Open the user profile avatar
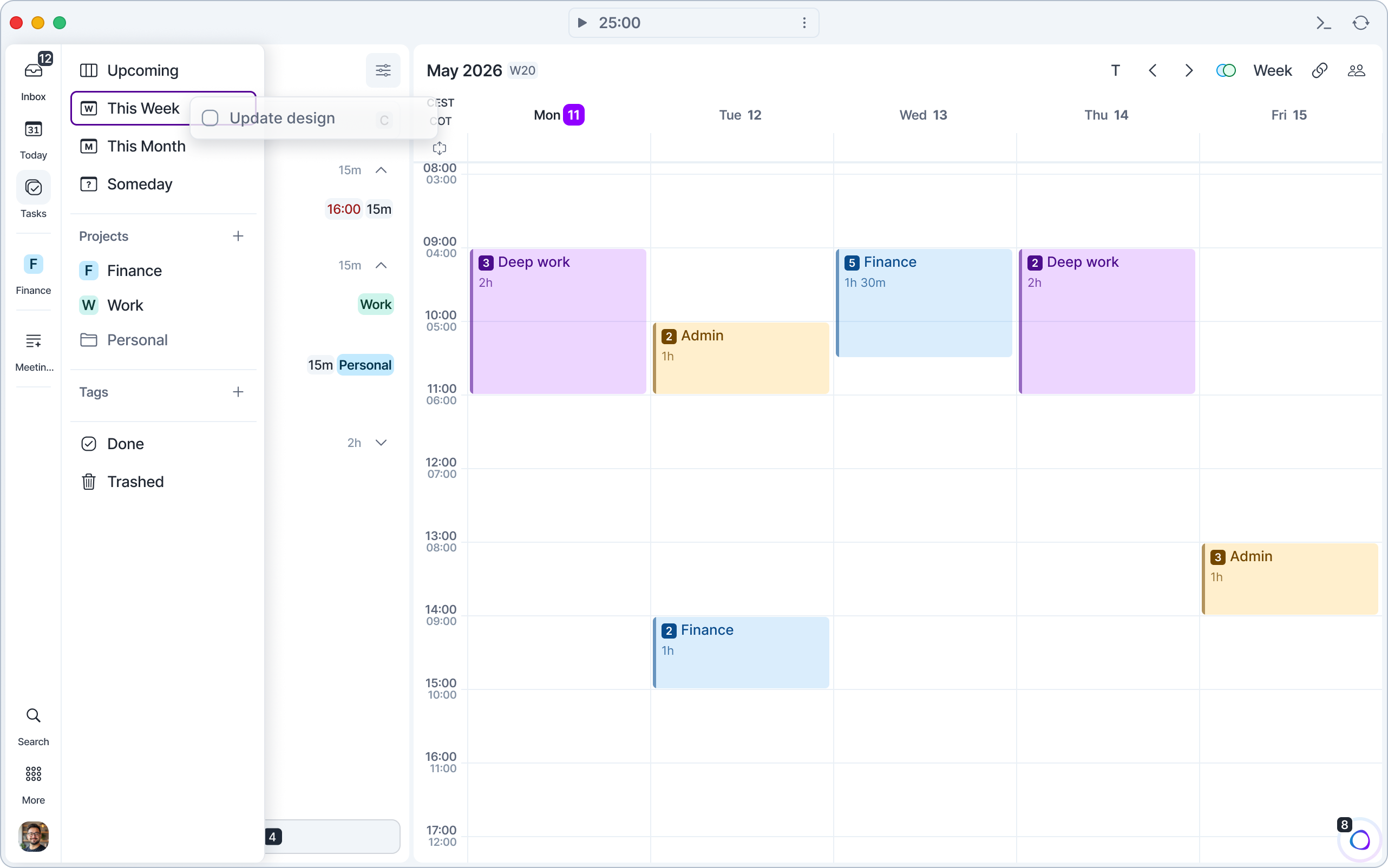Image resolution: width=1388 pixels, height=868 pixels. click(x=34, y=836)
